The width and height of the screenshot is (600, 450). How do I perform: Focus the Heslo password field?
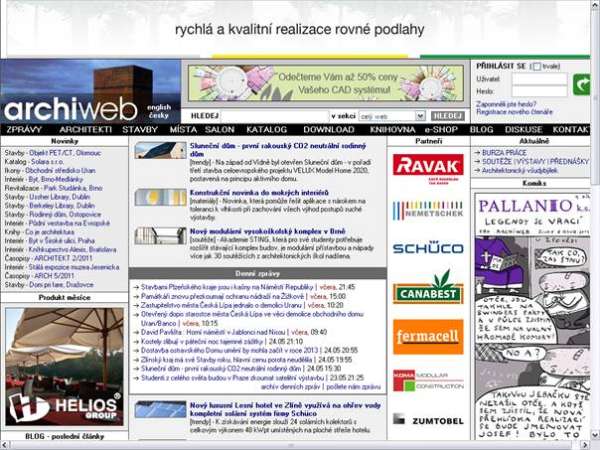(539, 91)
